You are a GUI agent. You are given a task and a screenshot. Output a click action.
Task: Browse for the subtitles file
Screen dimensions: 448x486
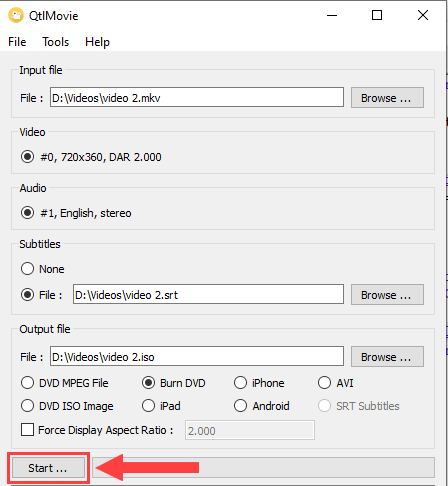click(387, 295)
